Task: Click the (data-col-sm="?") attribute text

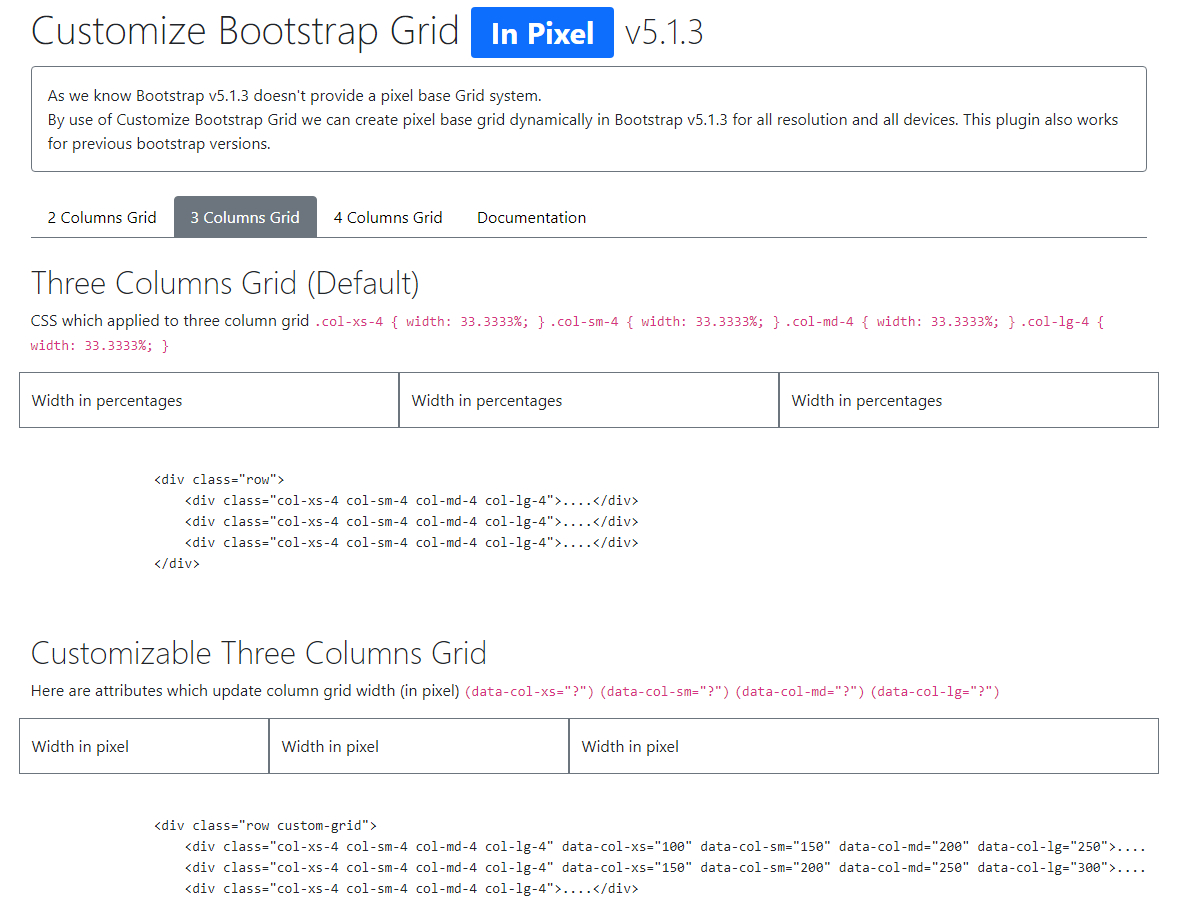Action: [x=664, y=692]
